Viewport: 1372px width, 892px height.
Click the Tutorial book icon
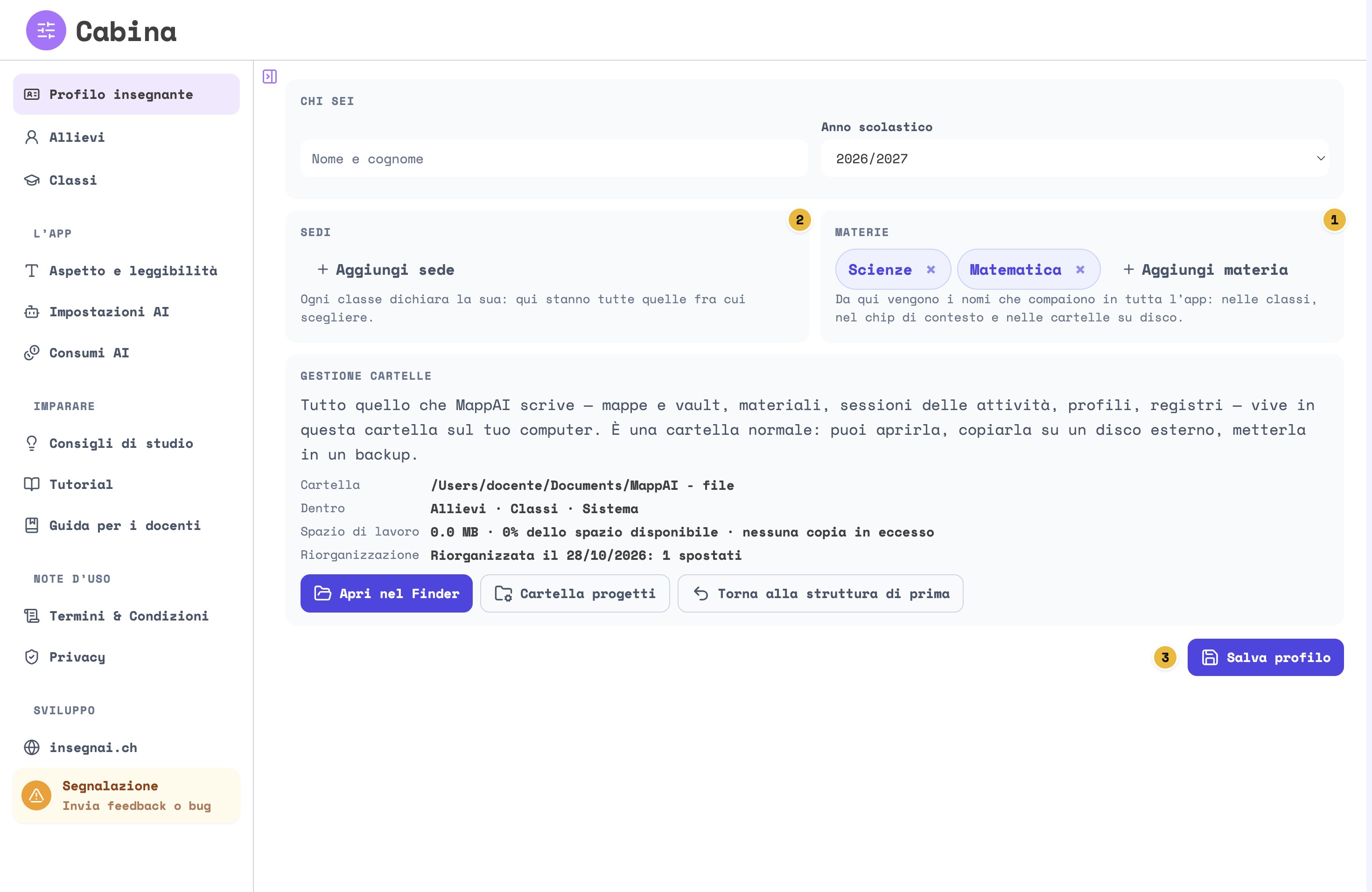pyautogui.click(x=32, y=484)
